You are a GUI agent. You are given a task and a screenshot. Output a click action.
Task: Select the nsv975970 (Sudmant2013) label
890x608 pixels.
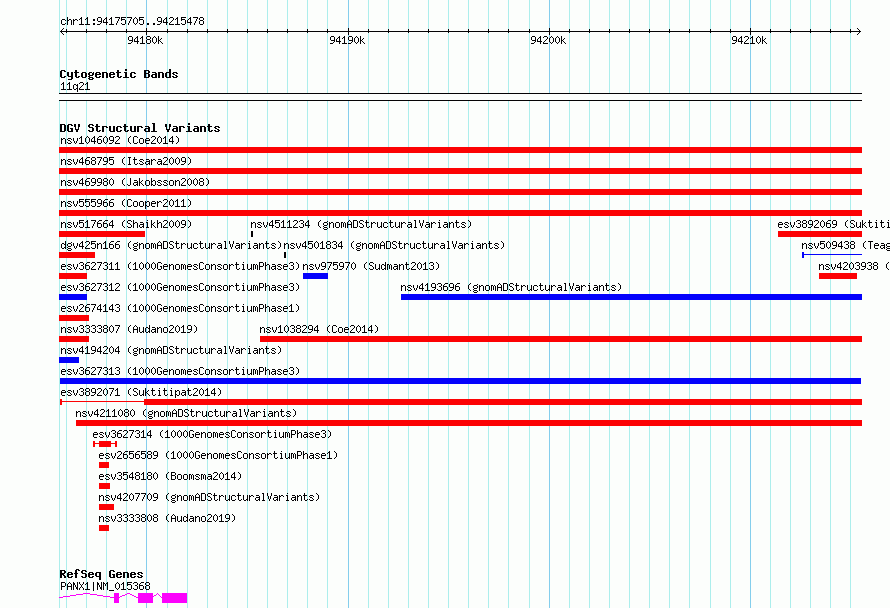(x=371, y=266)
